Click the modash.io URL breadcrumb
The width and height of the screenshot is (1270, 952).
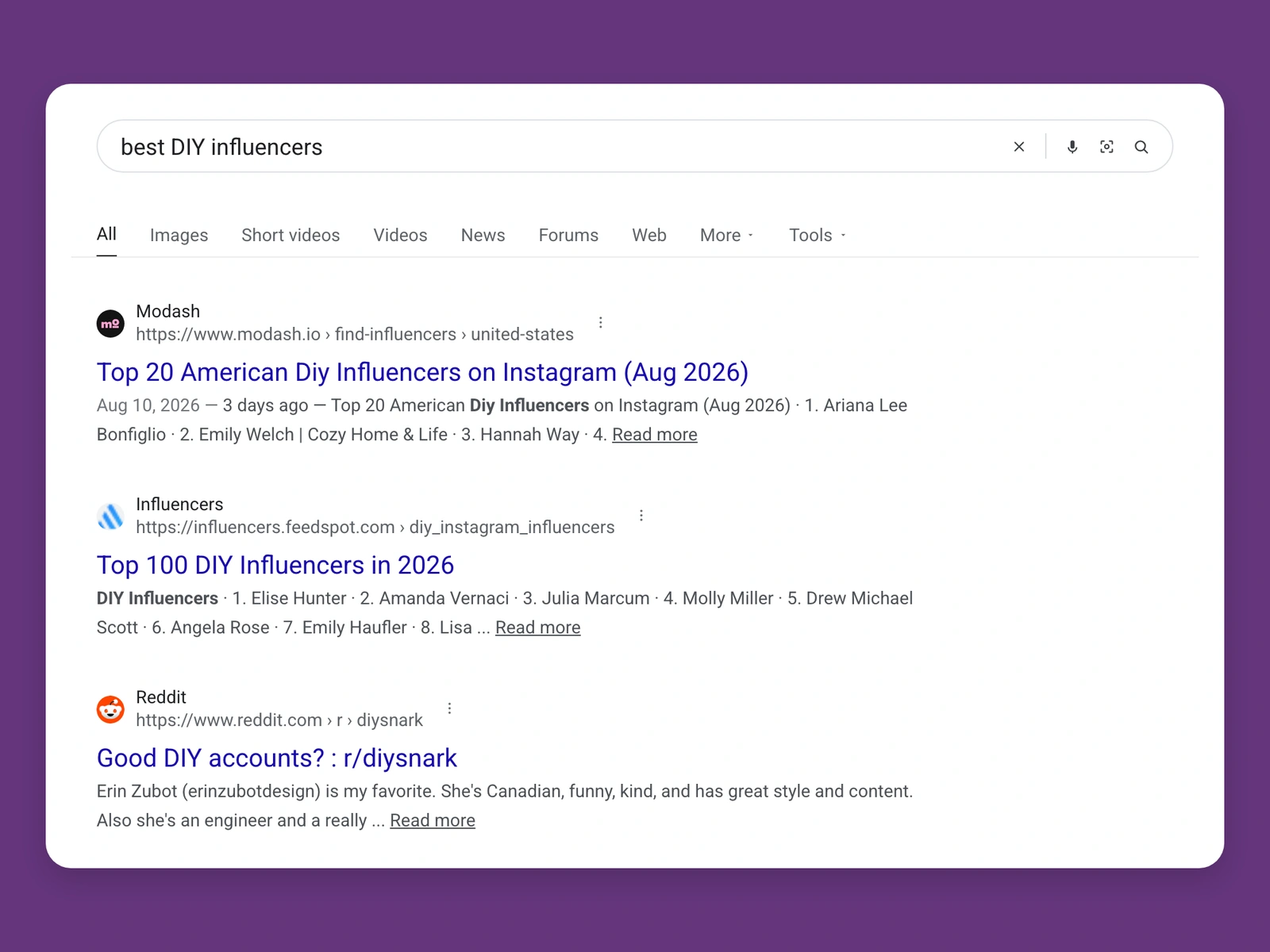pos(355,334)
